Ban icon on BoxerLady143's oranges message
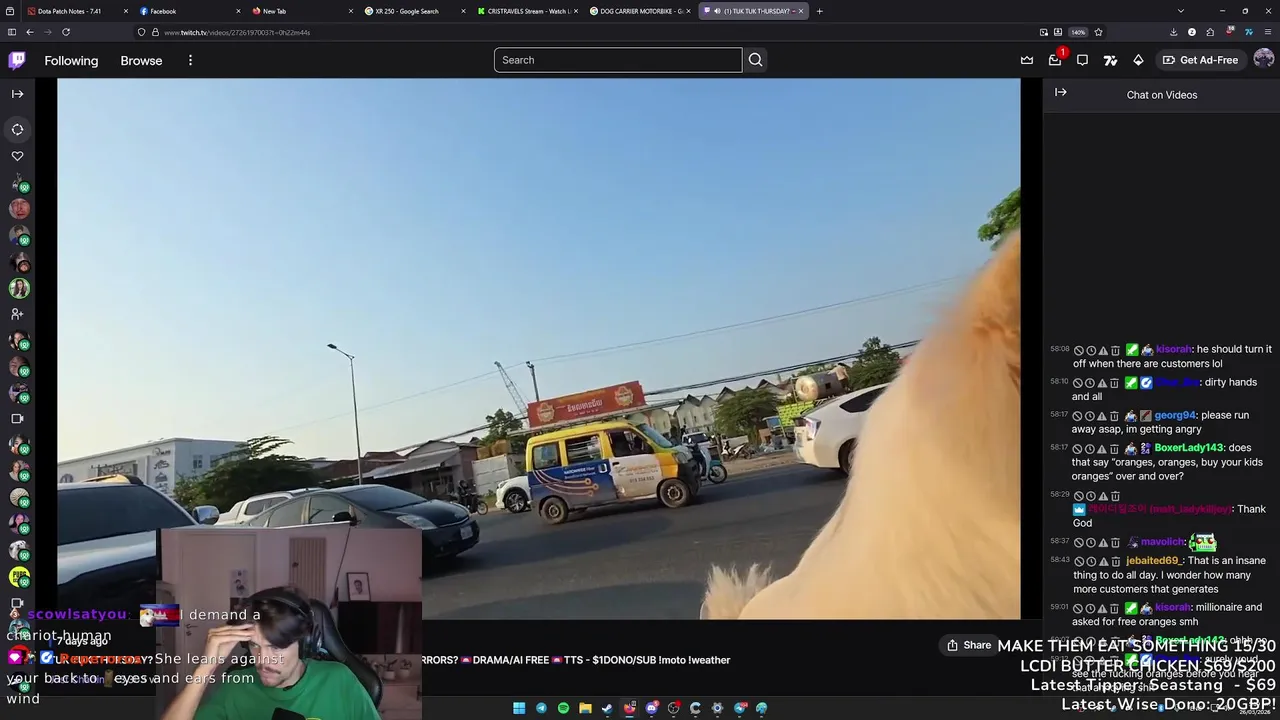1280x720 pixels. point(1079,449)
